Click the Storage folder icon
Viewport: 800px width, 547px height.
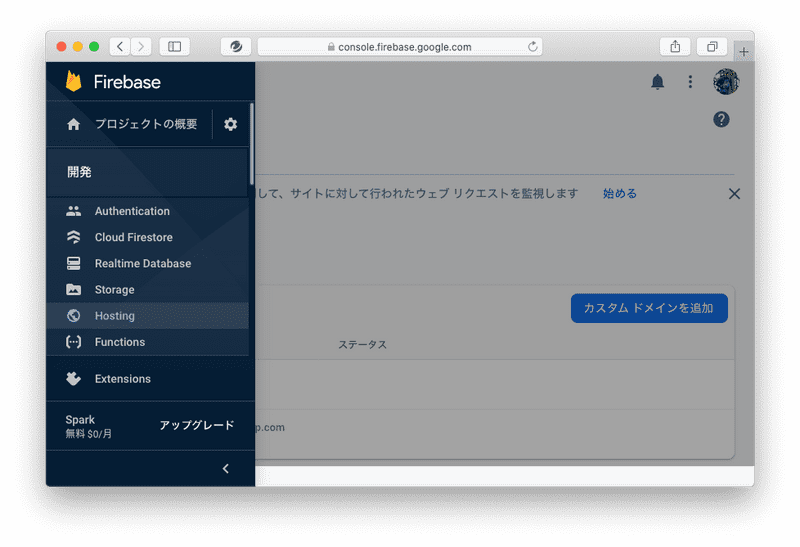pyautogui.click(x=73, y=289)
